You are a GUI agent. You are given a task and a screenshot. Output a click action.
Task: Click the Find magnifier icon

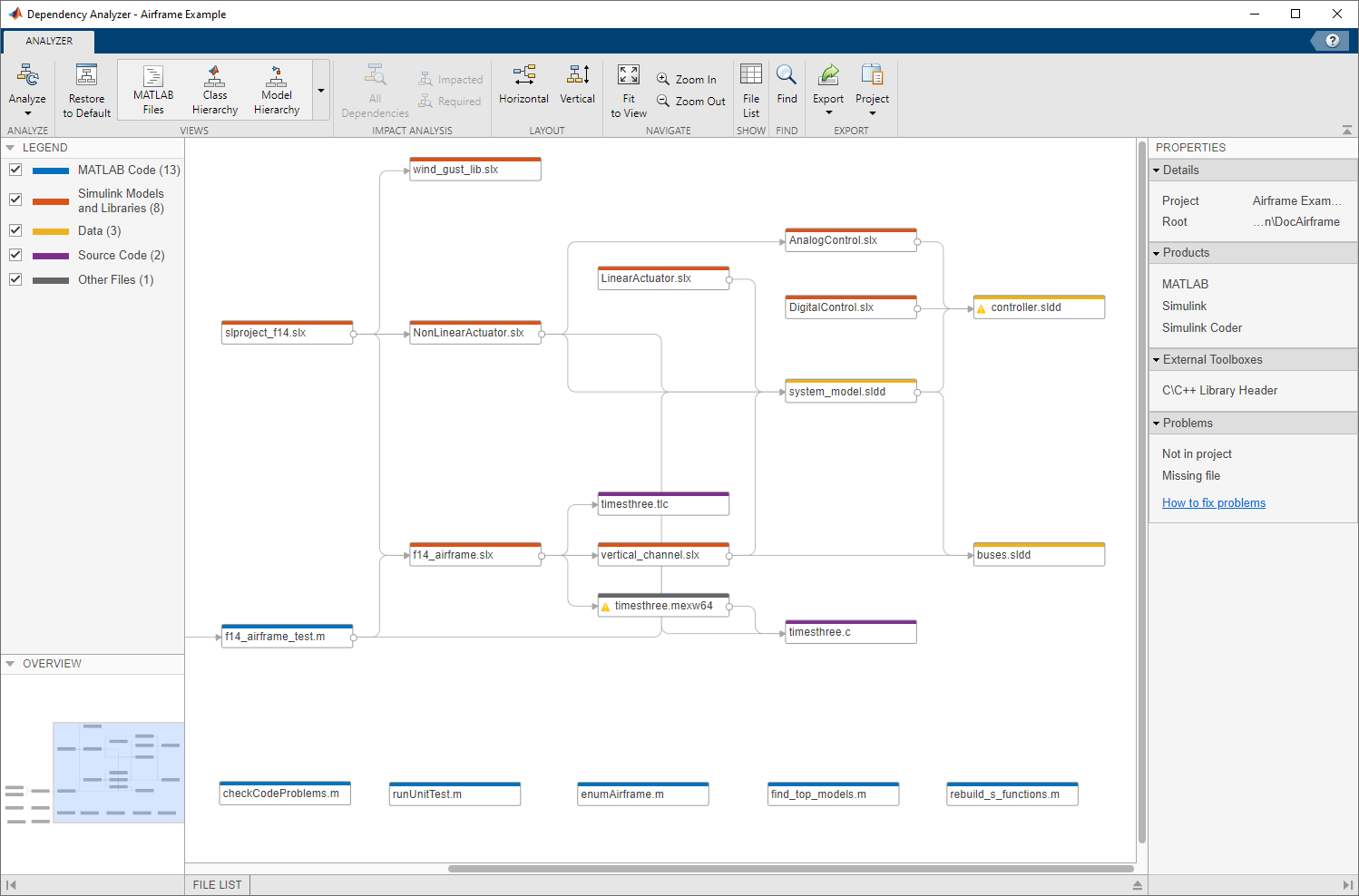pos(787,74)
